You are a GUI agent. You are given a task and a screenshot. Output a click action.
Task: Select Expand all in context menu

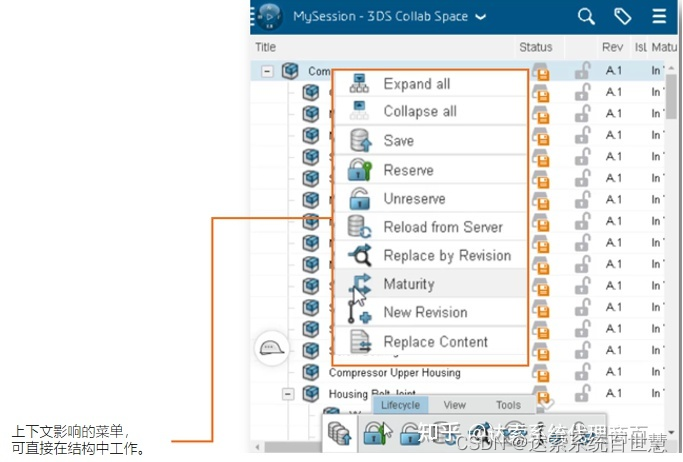(x=430, y=84)
